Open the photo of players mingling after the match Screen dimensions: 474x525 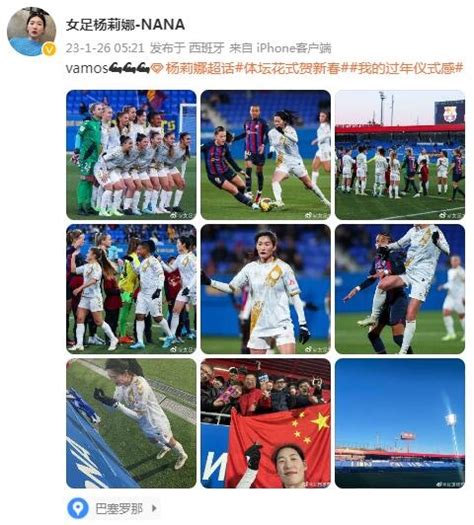131,289
